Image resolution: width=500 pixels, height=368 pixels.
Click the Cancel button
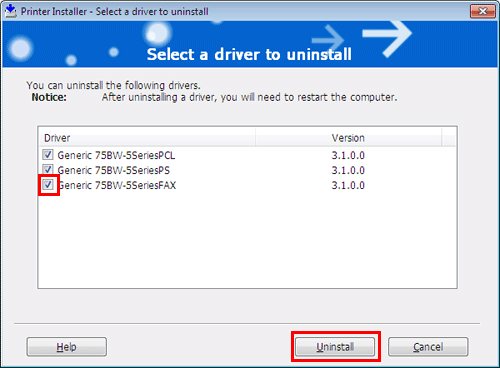(428, 347)
